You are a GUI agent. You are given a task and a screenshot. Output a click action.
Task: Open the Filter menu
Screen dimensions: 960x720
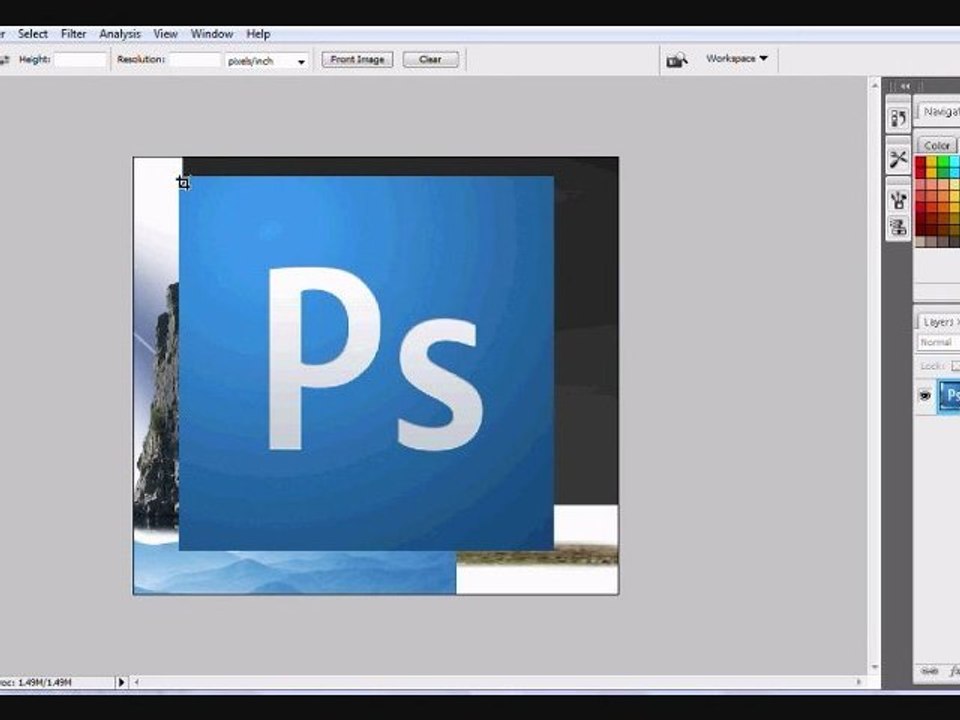(x=73, y=34)
